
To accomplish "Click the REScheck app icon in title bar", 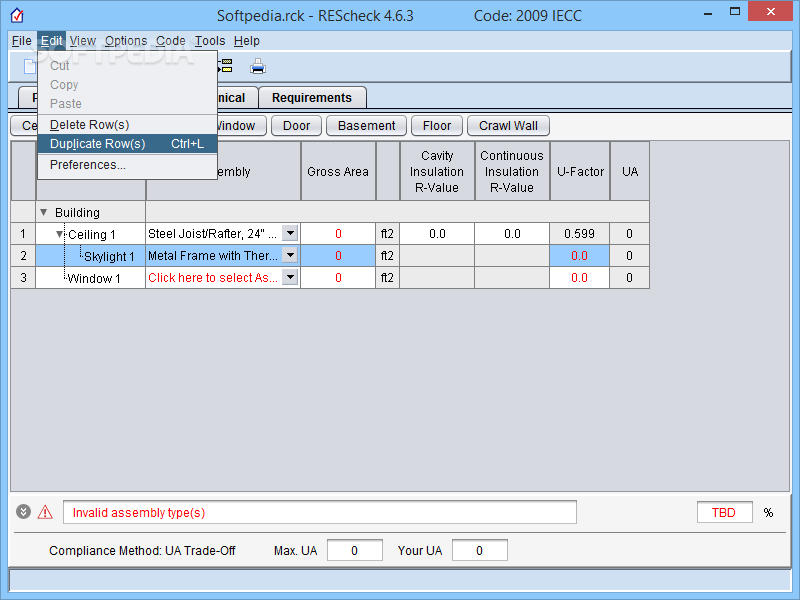I will pyautogui.click(x=17, y=15).
